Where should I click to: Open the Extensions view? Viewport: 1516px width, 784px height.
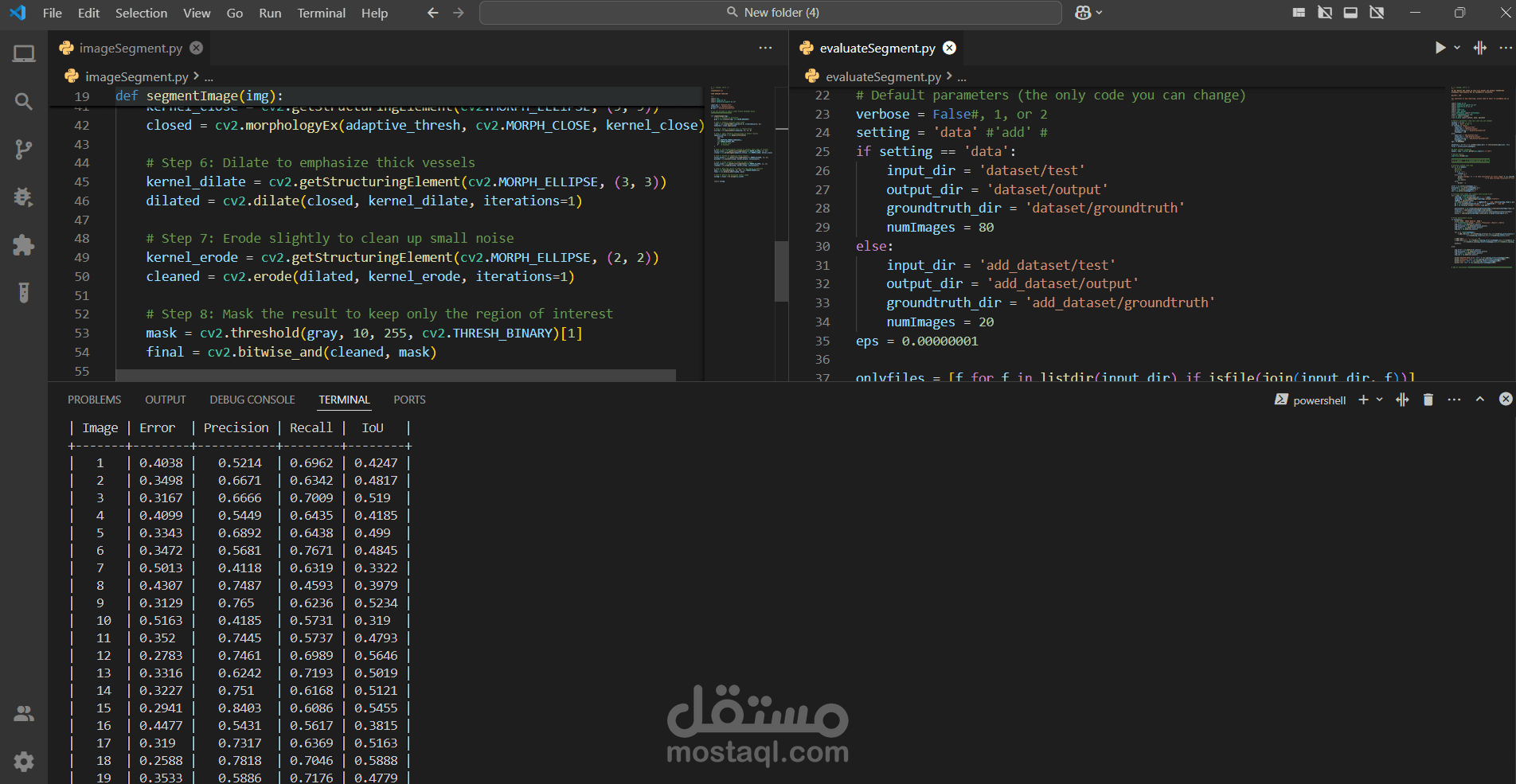[24, 244]
